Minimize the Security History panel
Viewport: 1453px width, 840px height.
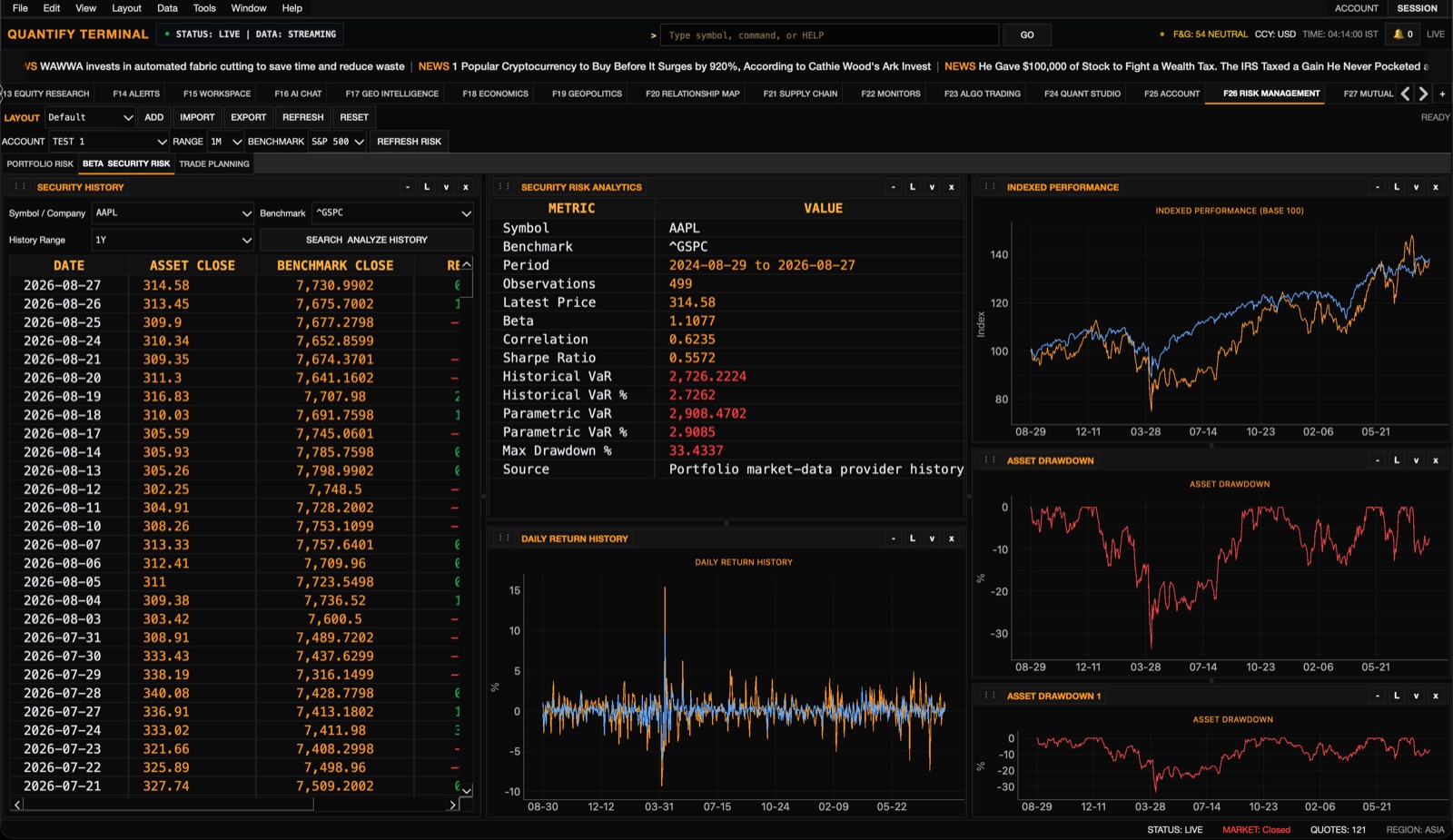point(408,187)
